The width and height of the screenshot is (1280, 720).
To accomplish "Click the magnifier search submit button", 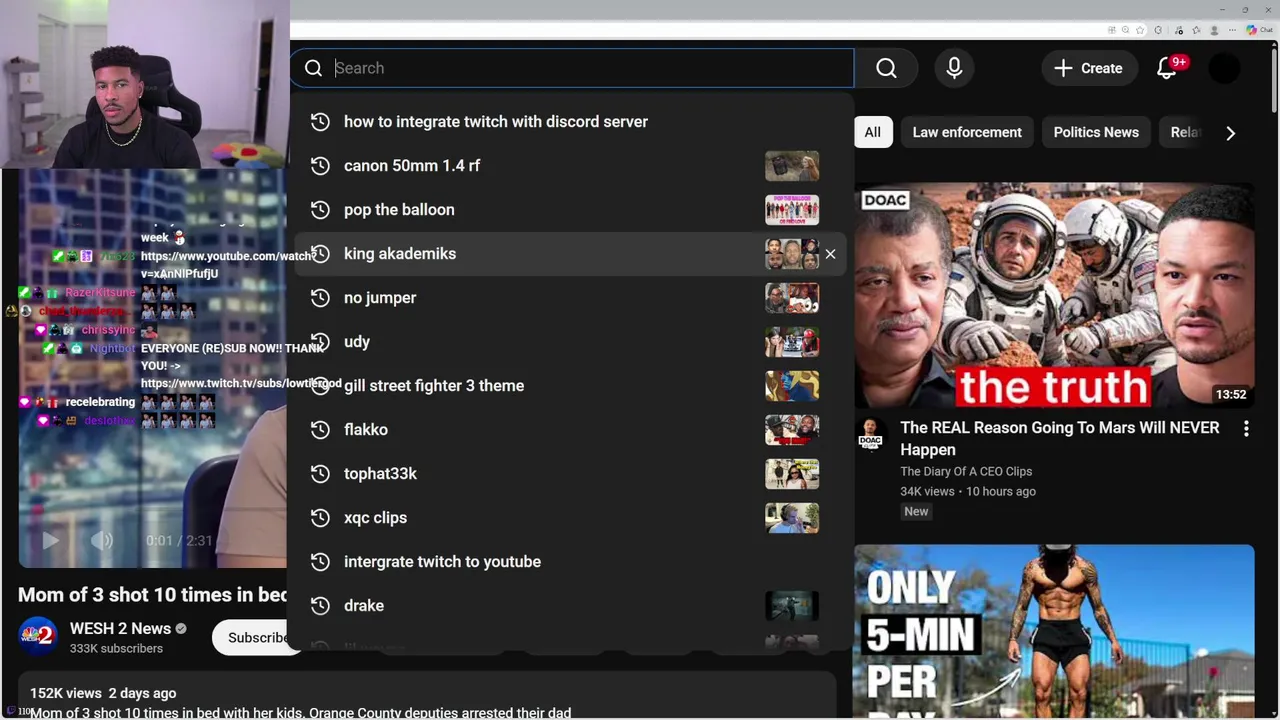I will coord(886,68).
